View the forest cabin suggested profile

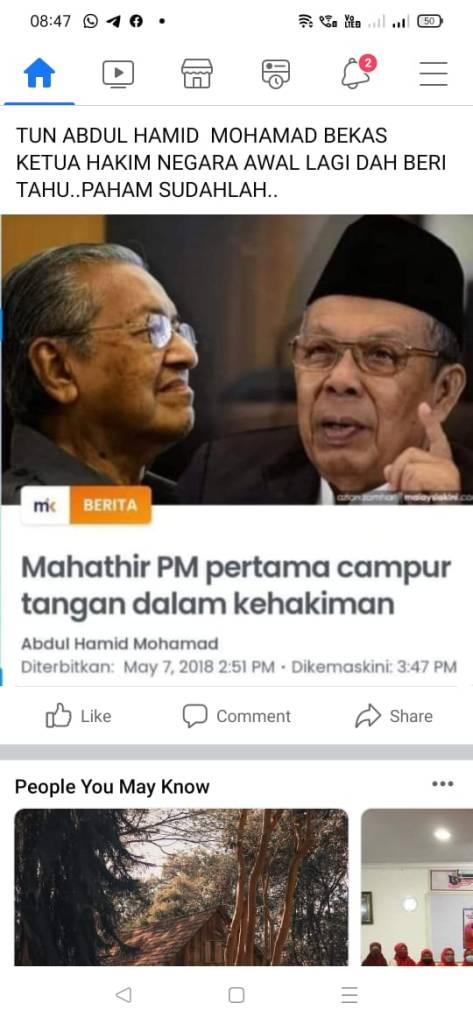tap(182, 887)
